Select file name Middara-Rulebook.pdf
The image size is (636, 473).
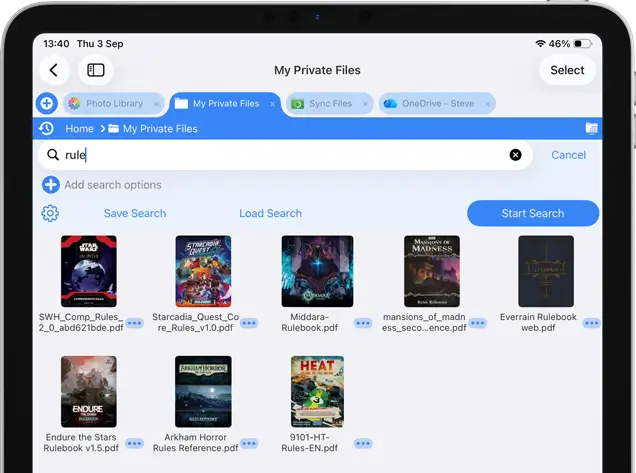[x=309, y=322]
